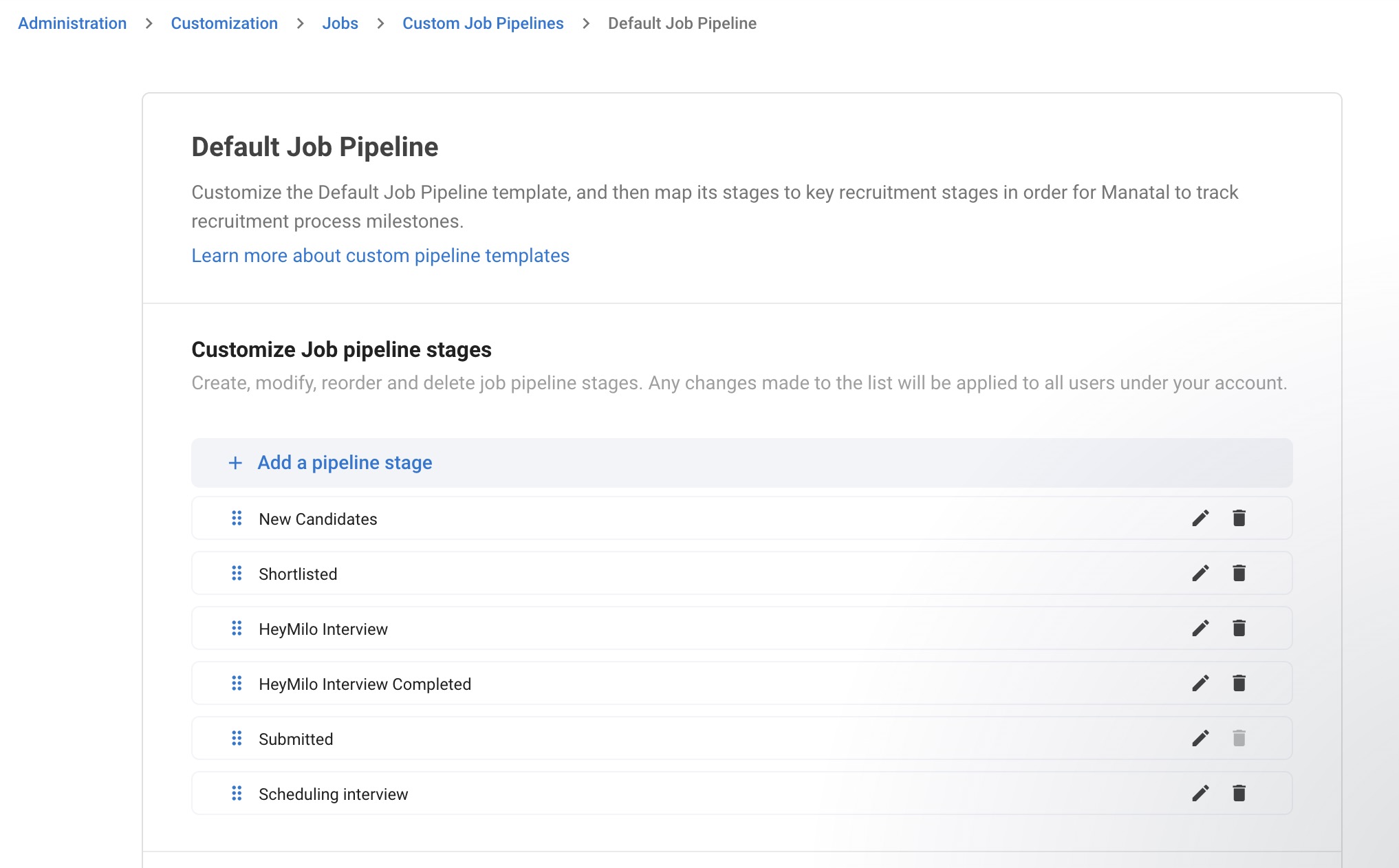Delete the HeyMilo Interview stage
1399x868 pixels.
[1239, 628]
